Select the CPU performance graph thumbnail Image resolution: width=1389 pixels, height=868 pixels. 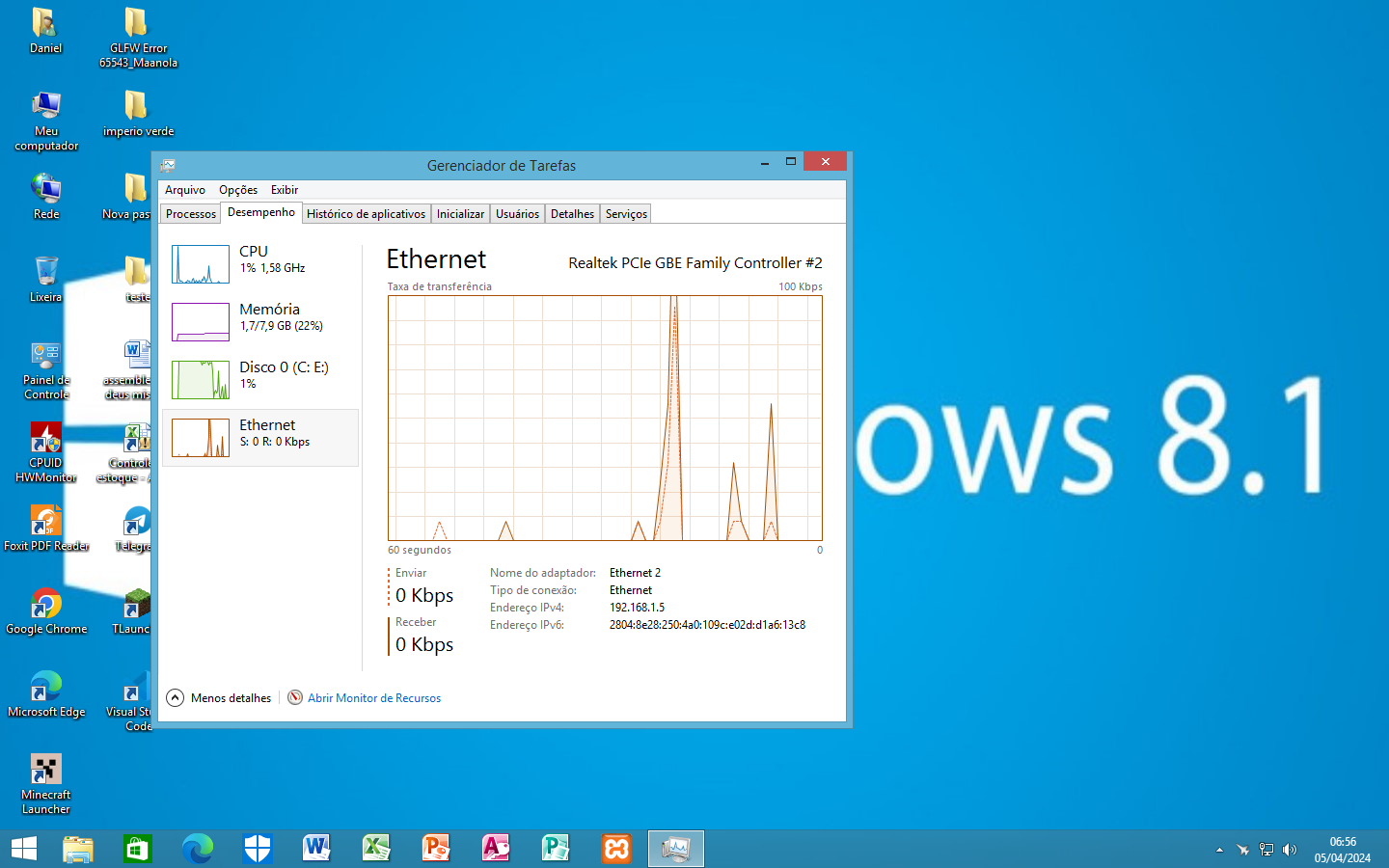(201, 264)
